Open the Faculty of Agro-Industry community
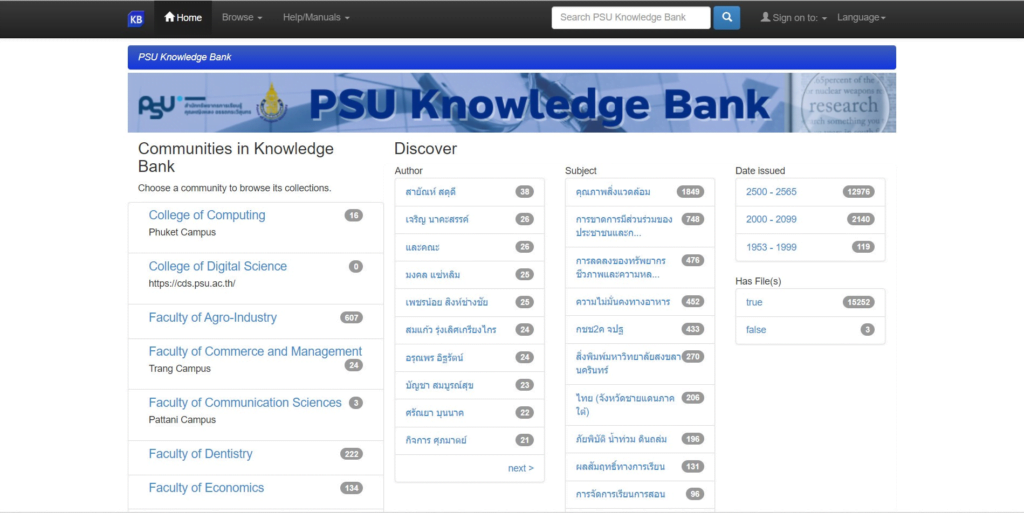1024x513 pixels. (x=212, y=317)
